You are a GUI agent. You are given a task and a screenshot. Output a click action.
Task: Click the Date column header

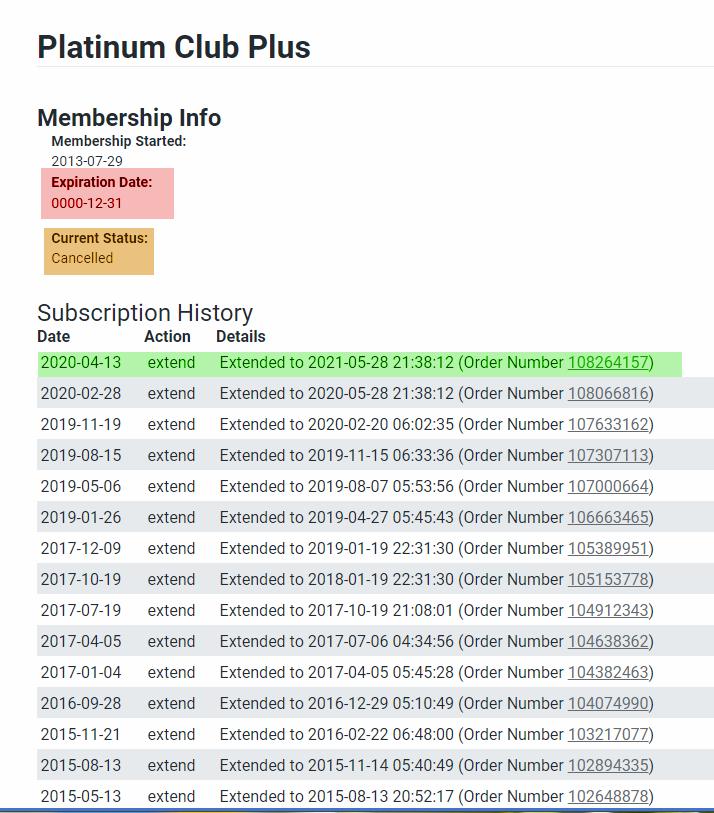point(54,337)
